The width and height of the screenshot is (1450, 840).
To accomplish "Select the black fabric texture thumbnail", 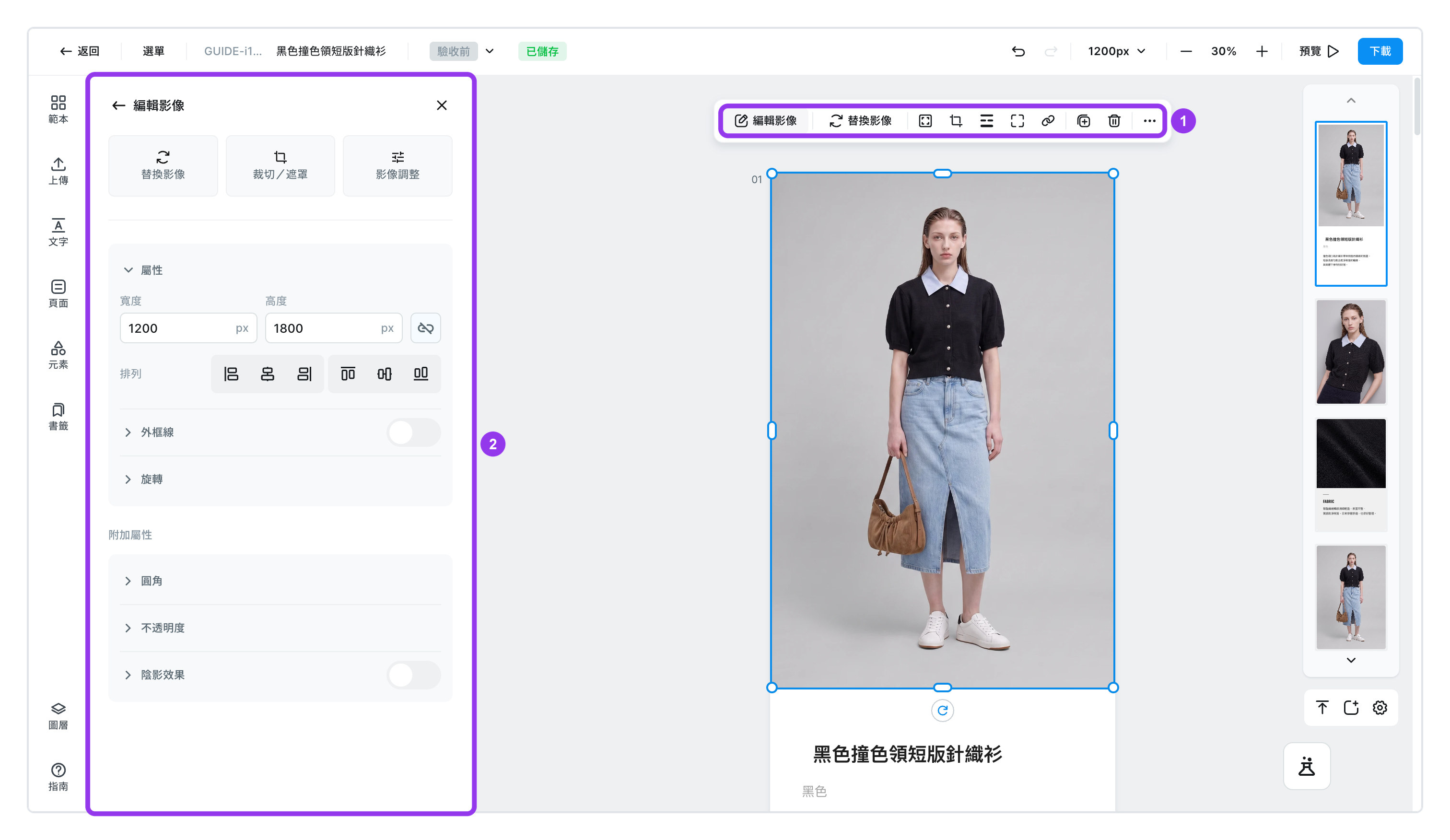I will 1351,475.
